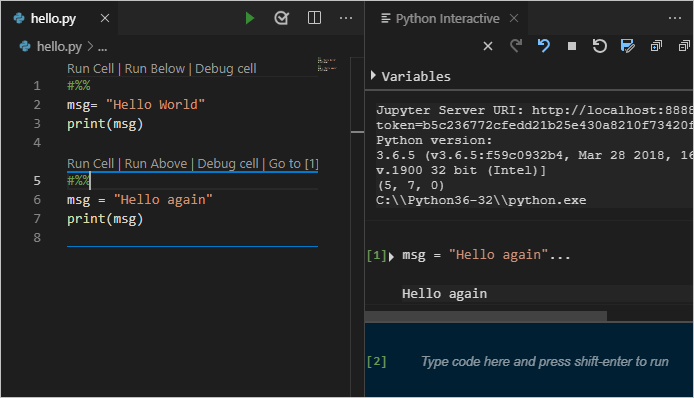Viewport: 694px width, 398px height.
Task: Close the Python Interactive tab
Action: coord(514,18)
